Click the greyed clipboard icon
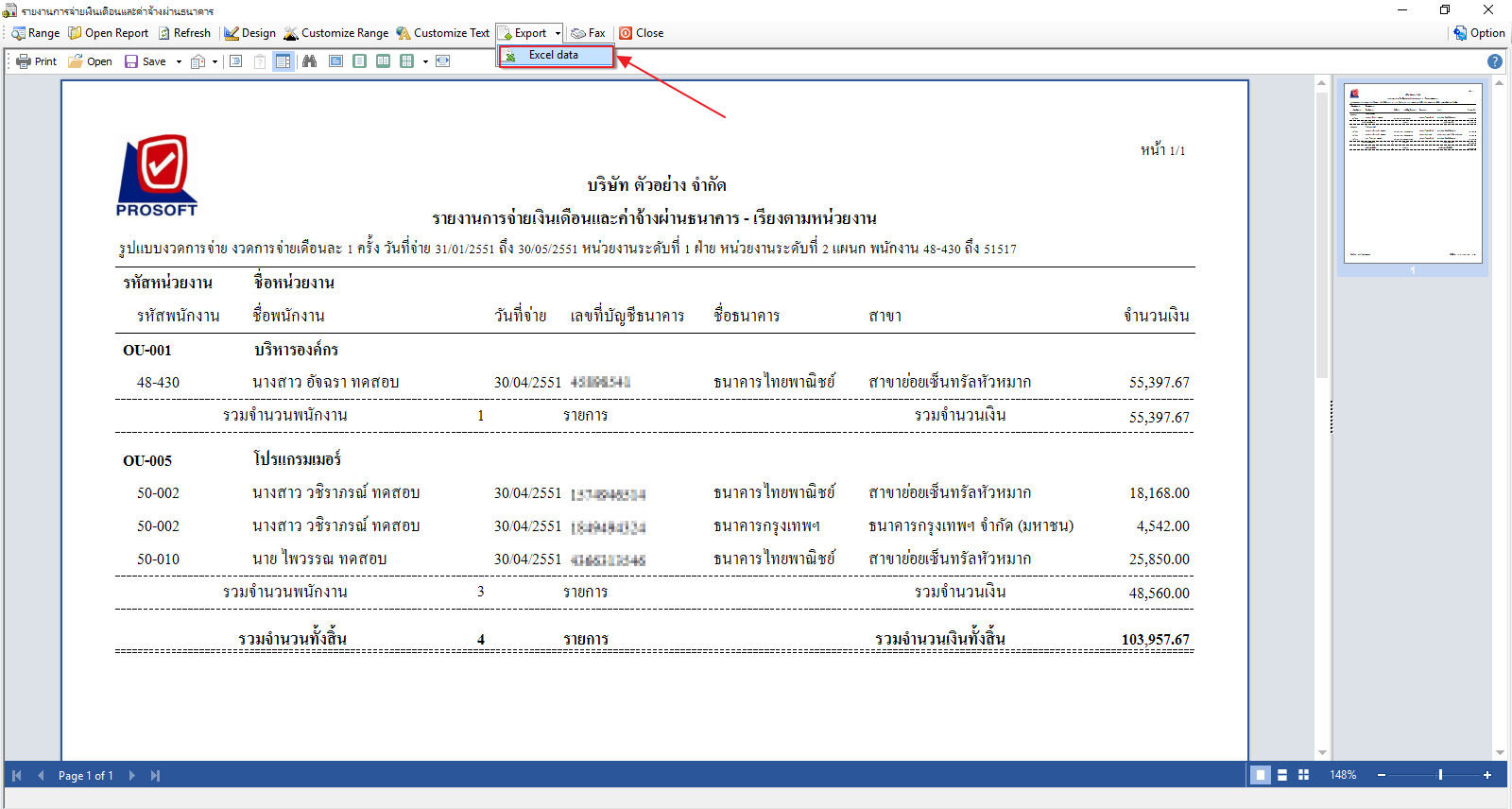 [x=260, y=61]
